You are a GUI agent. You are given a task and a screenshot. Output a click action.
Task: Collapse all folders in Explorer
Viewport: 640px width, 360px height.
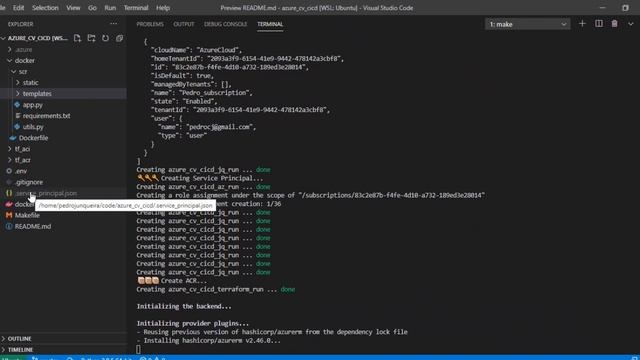coord(119,38)
